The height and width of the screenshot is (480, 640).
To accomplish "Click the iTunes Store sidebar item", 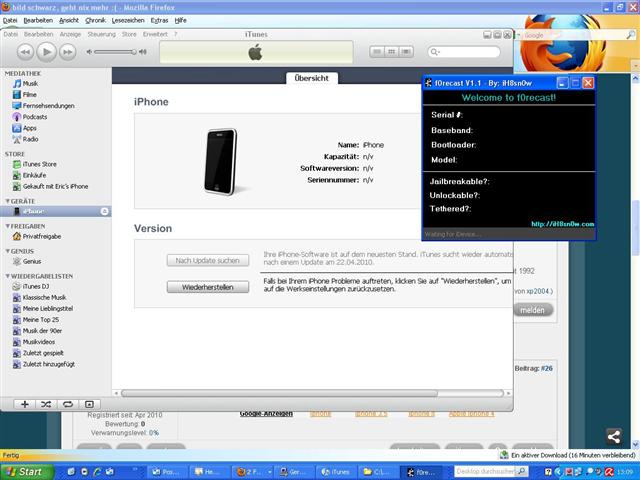I will (40, 164).
